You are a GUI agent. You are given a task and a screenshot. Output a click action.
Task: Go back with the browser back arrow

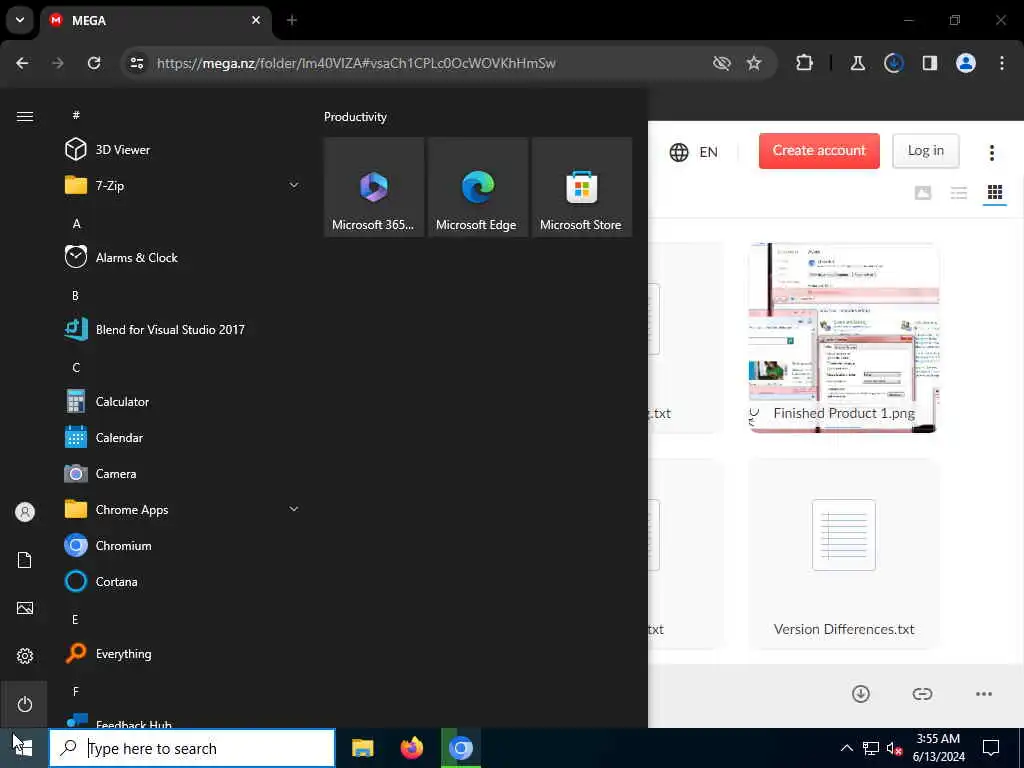22,63
